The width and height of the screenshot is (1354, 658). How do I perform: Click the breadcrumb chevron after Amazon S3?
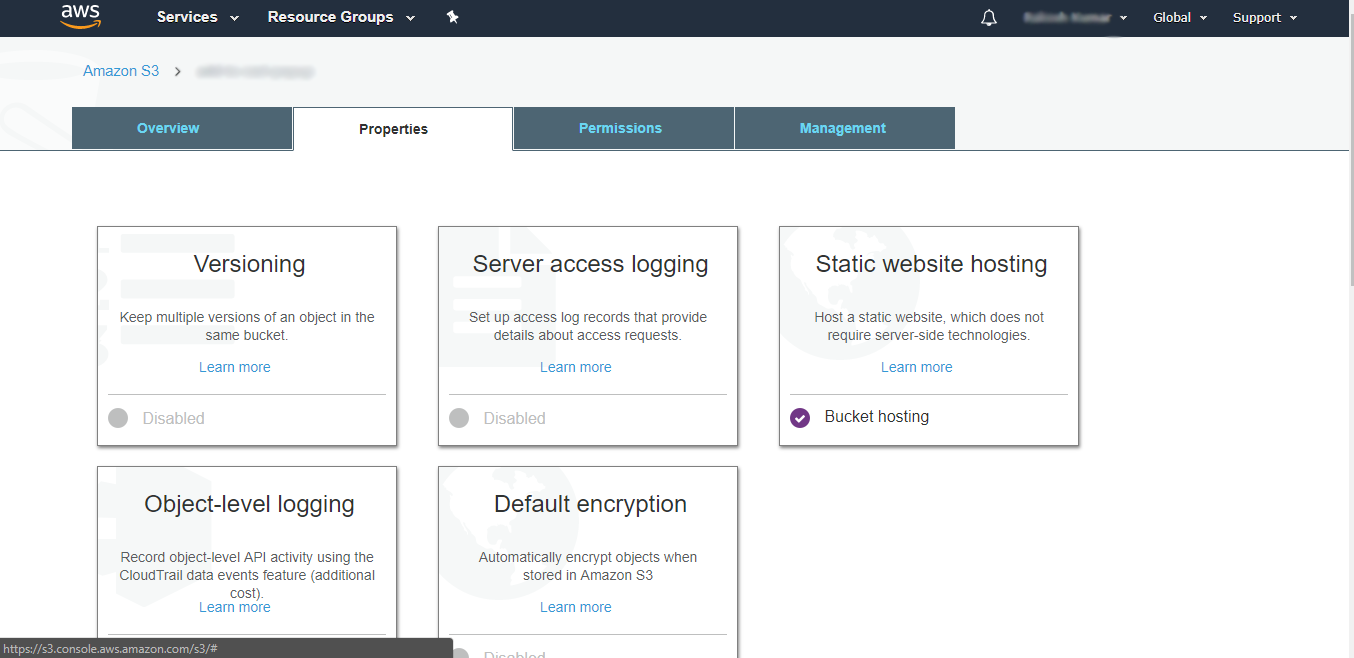(178, 71)
